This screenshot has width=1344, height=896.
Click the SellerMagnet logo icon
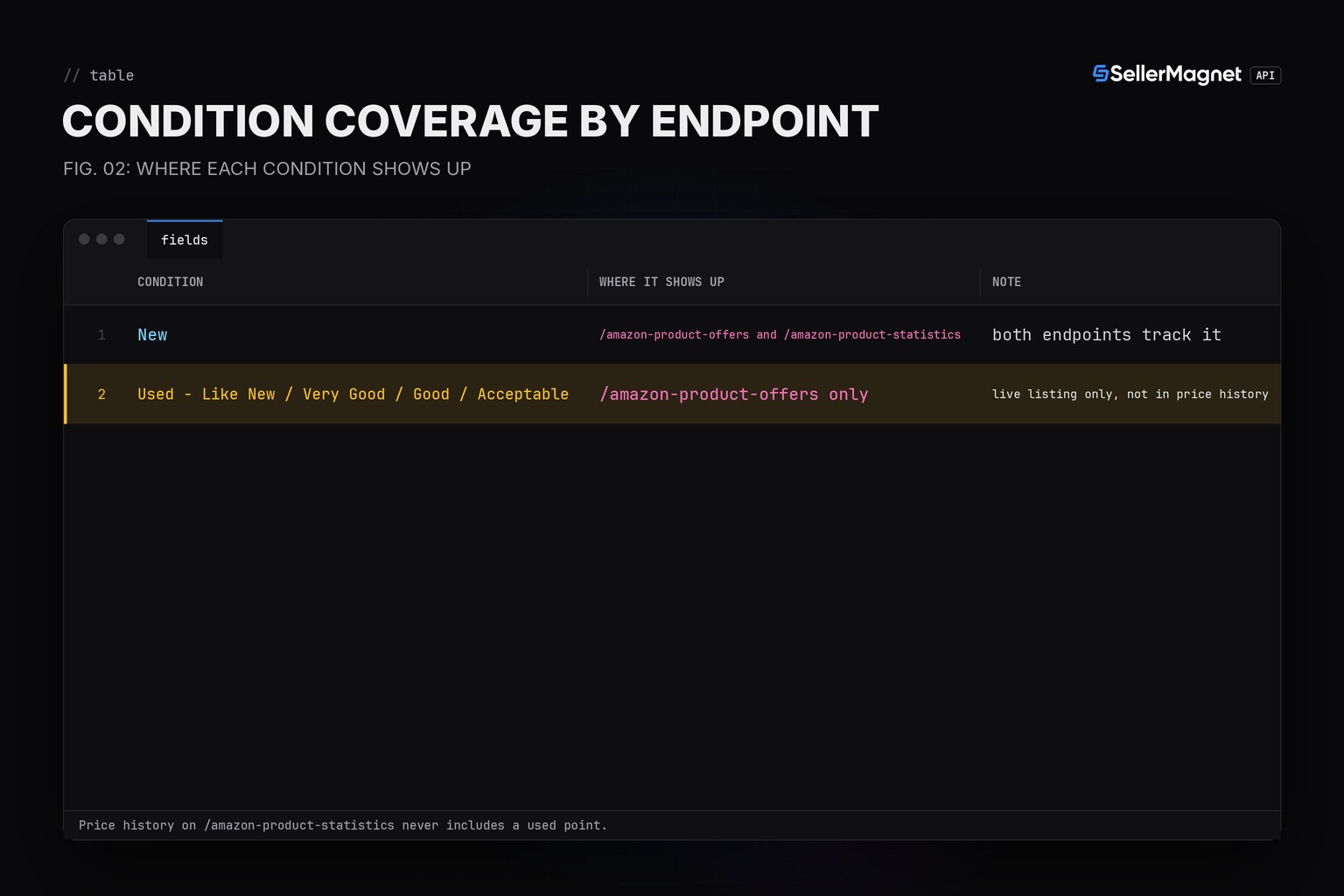point(1101,74)
